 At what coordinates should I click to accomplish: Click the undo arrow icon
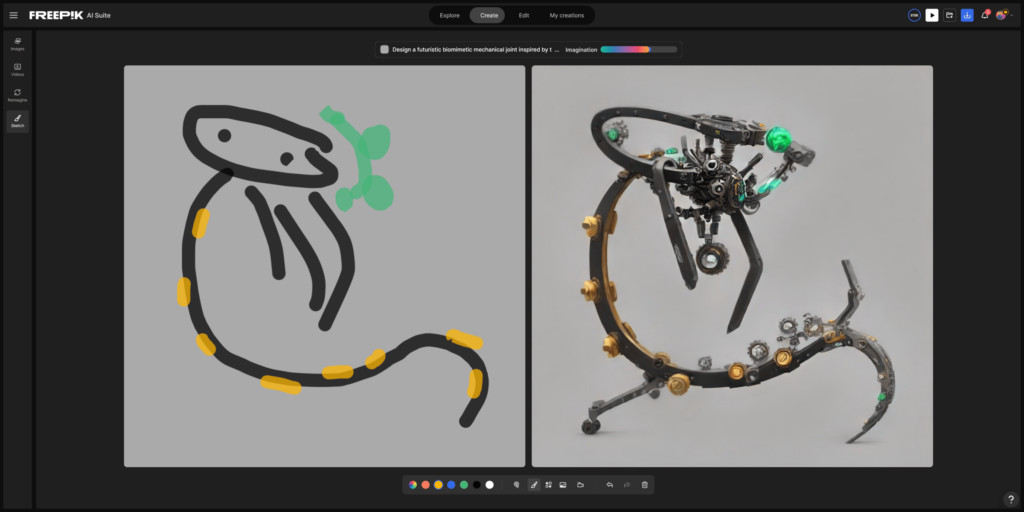609,485
